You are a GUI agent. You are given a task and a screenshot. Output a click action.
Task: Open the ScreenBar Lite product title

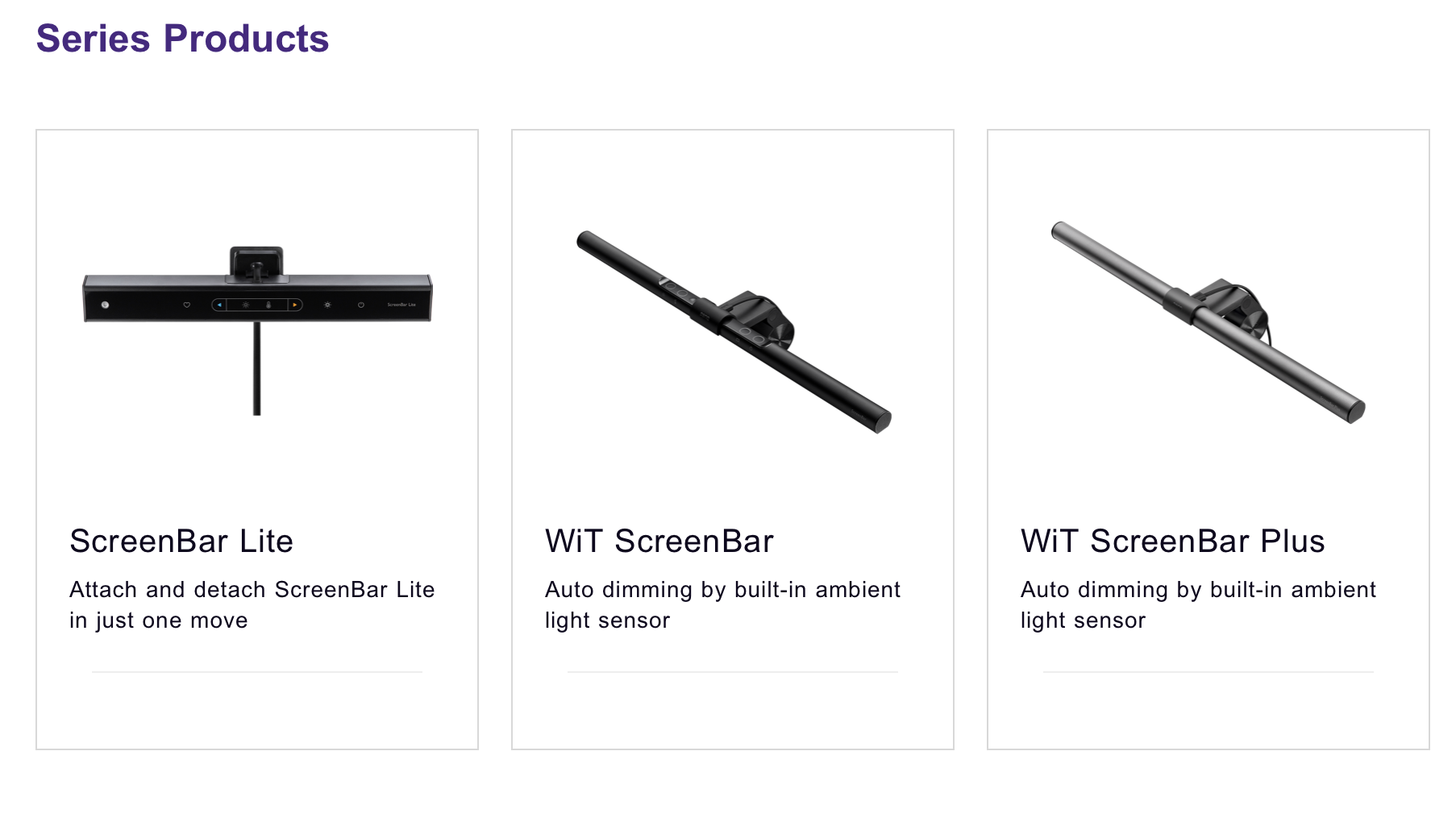pos(181,541)
